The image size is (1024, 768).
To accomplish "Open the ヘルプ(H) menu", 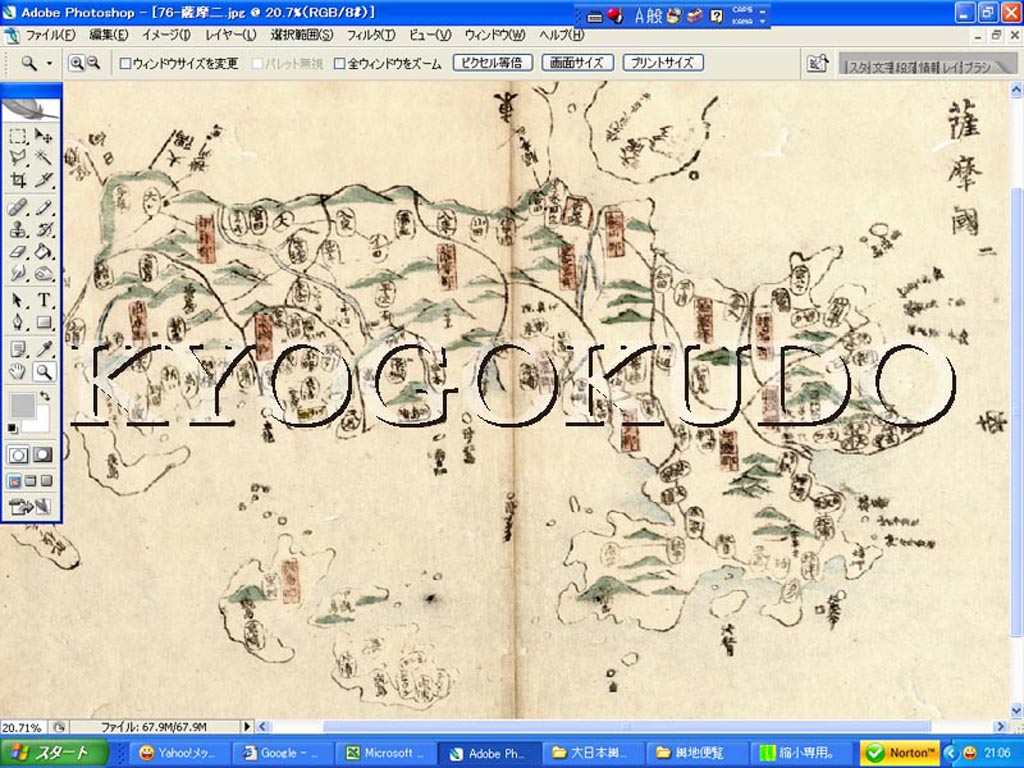I will pos(562,35).
